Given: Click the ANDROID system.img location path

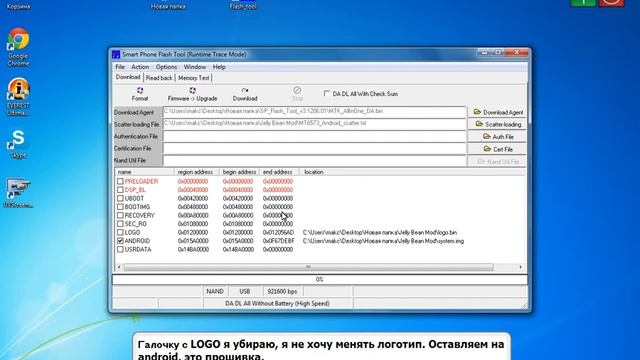Looking at the screenshot, I should [x=383, y=241].
